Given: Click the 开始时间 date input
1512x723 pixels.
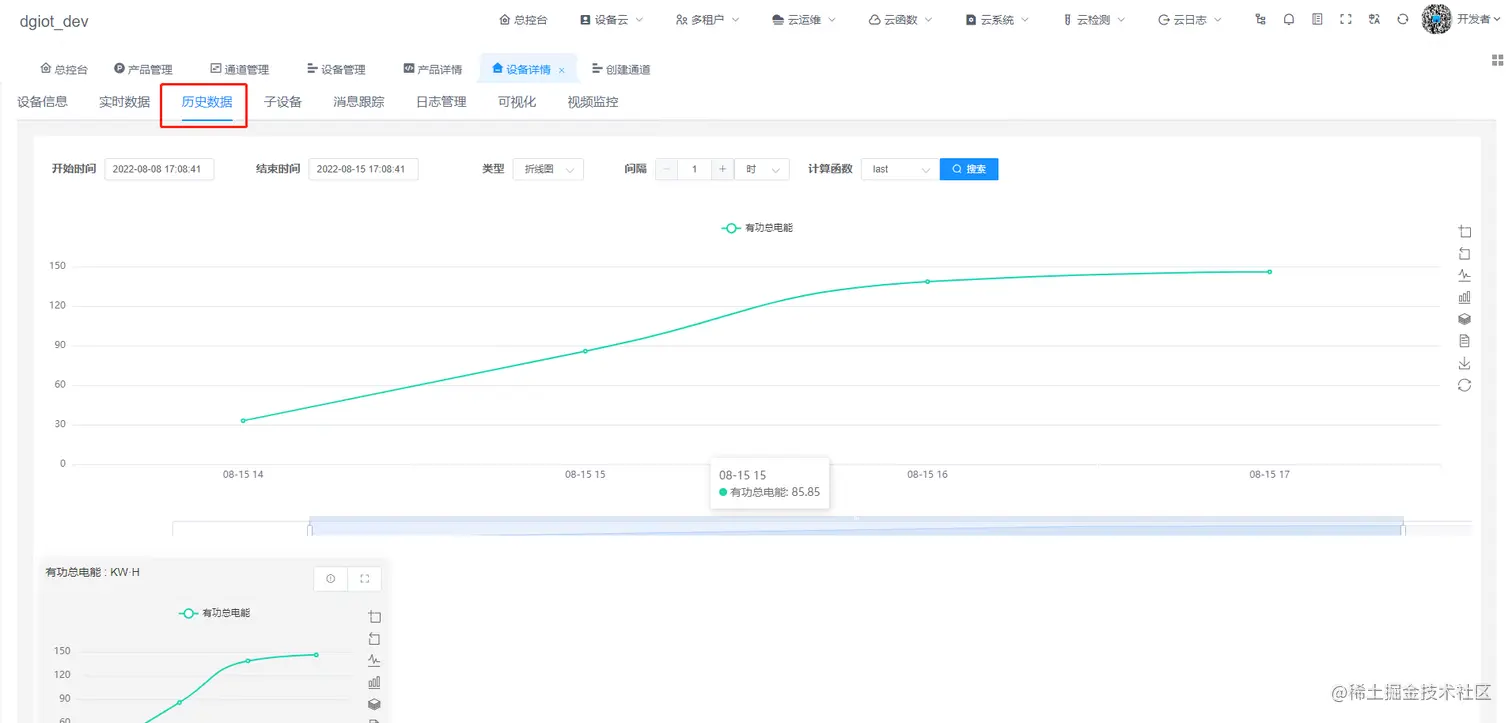Looking at the screenshot, I should click(x=159, y=169).
